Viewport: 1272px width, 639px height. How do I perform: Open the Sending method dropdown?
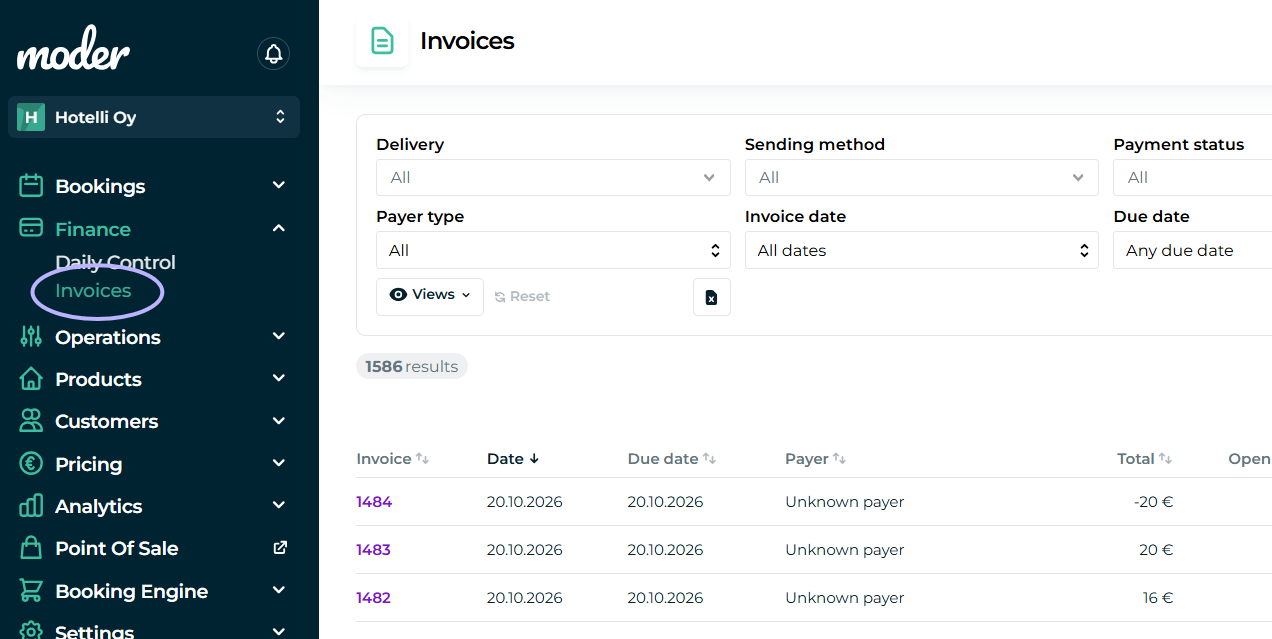(922, 178)
